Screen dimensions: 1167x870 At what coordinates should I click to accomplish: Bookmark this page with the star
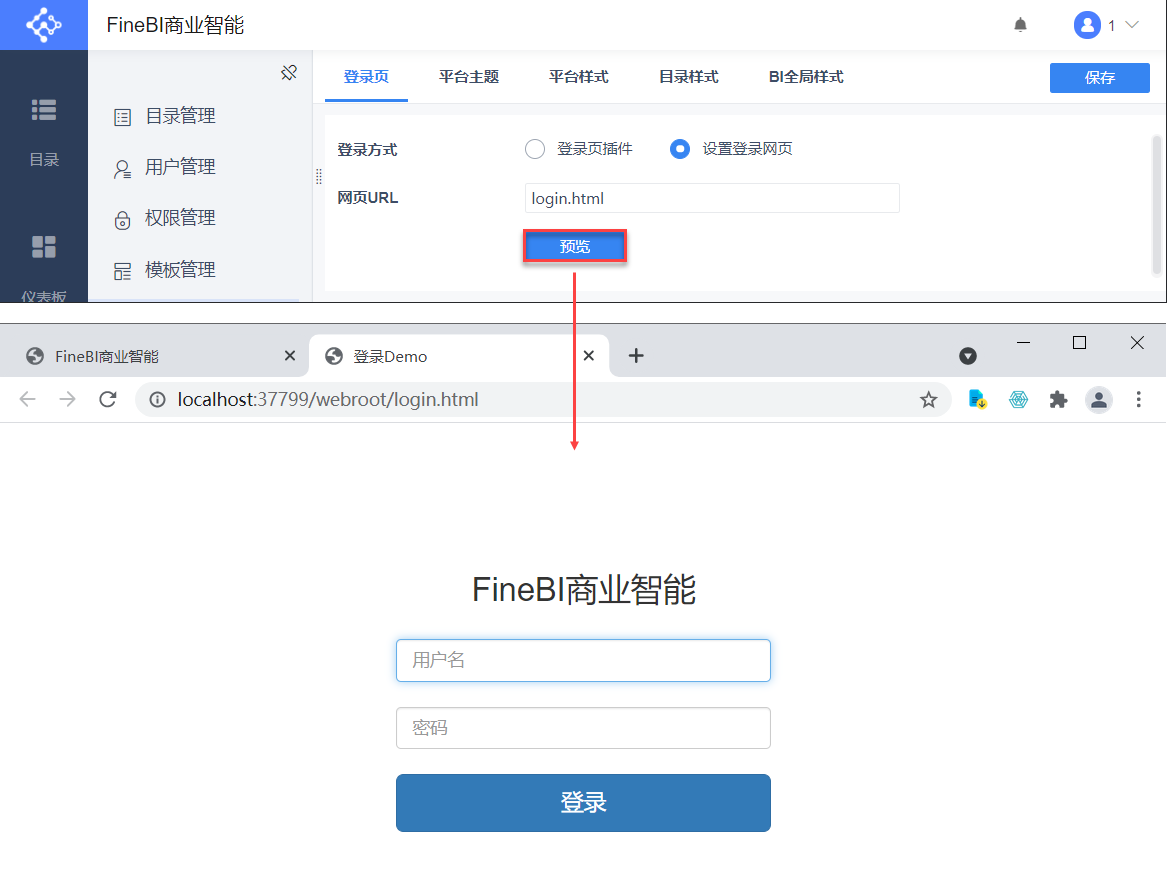tap(928, 400)
